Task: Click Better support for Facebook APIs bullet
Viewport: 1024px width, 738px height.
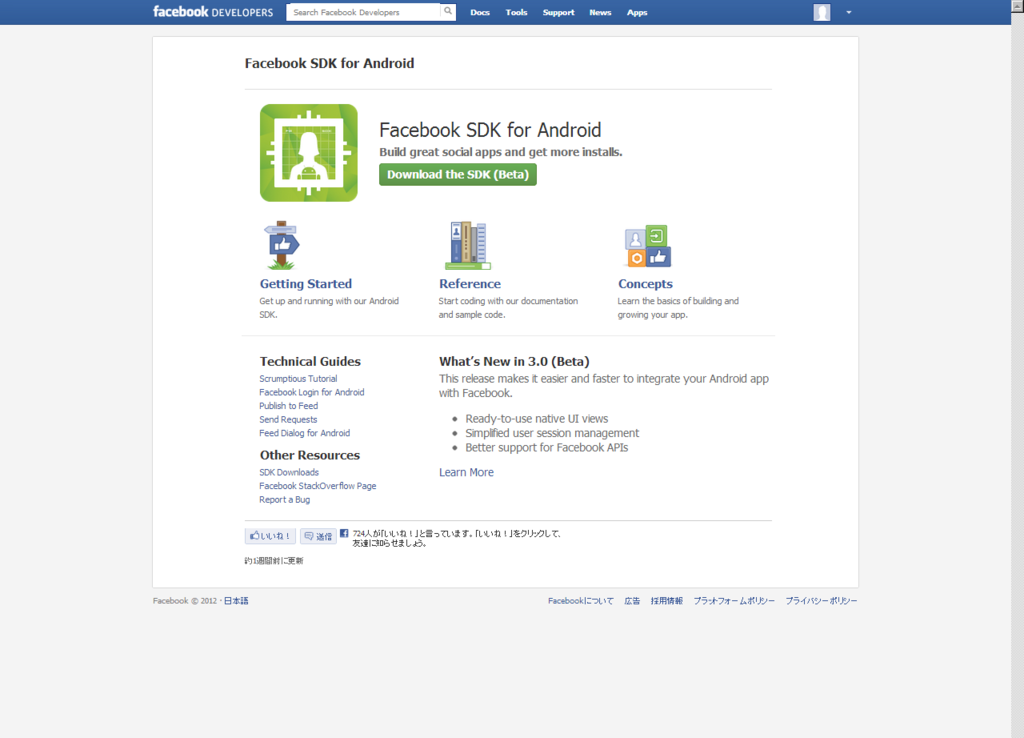Action: (547, 447)
